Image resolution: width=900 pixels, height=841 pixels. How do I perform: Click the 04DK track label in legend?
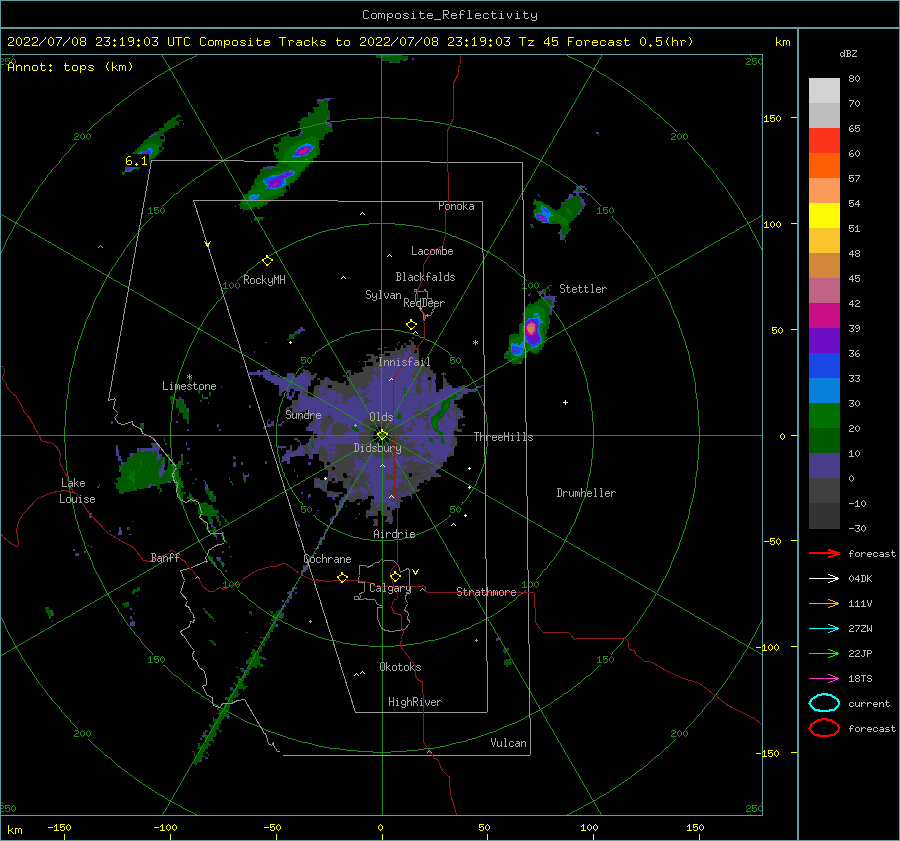coord(860,579)
